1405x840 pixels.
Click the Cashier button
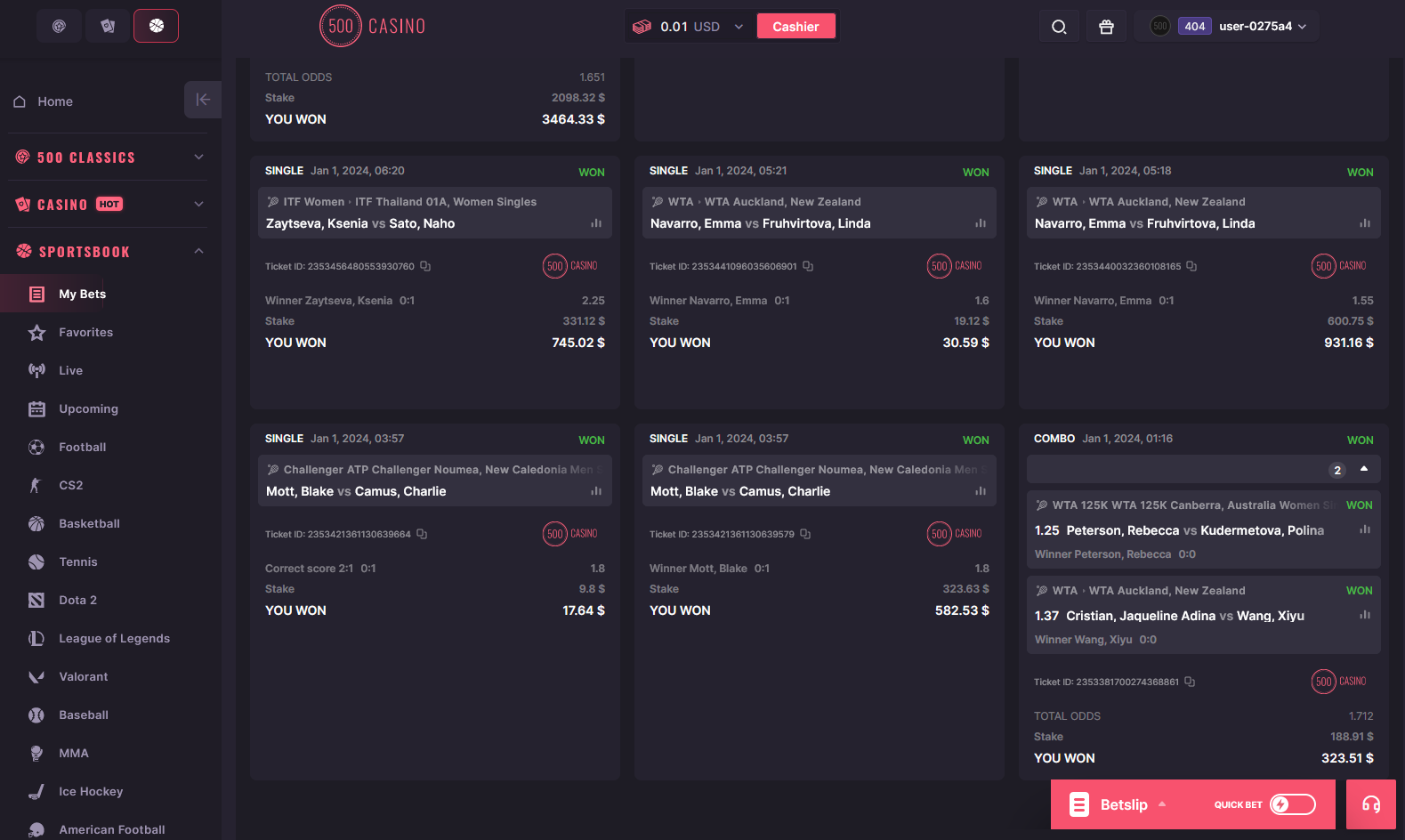pyautogui.click(x=795, y=27)
